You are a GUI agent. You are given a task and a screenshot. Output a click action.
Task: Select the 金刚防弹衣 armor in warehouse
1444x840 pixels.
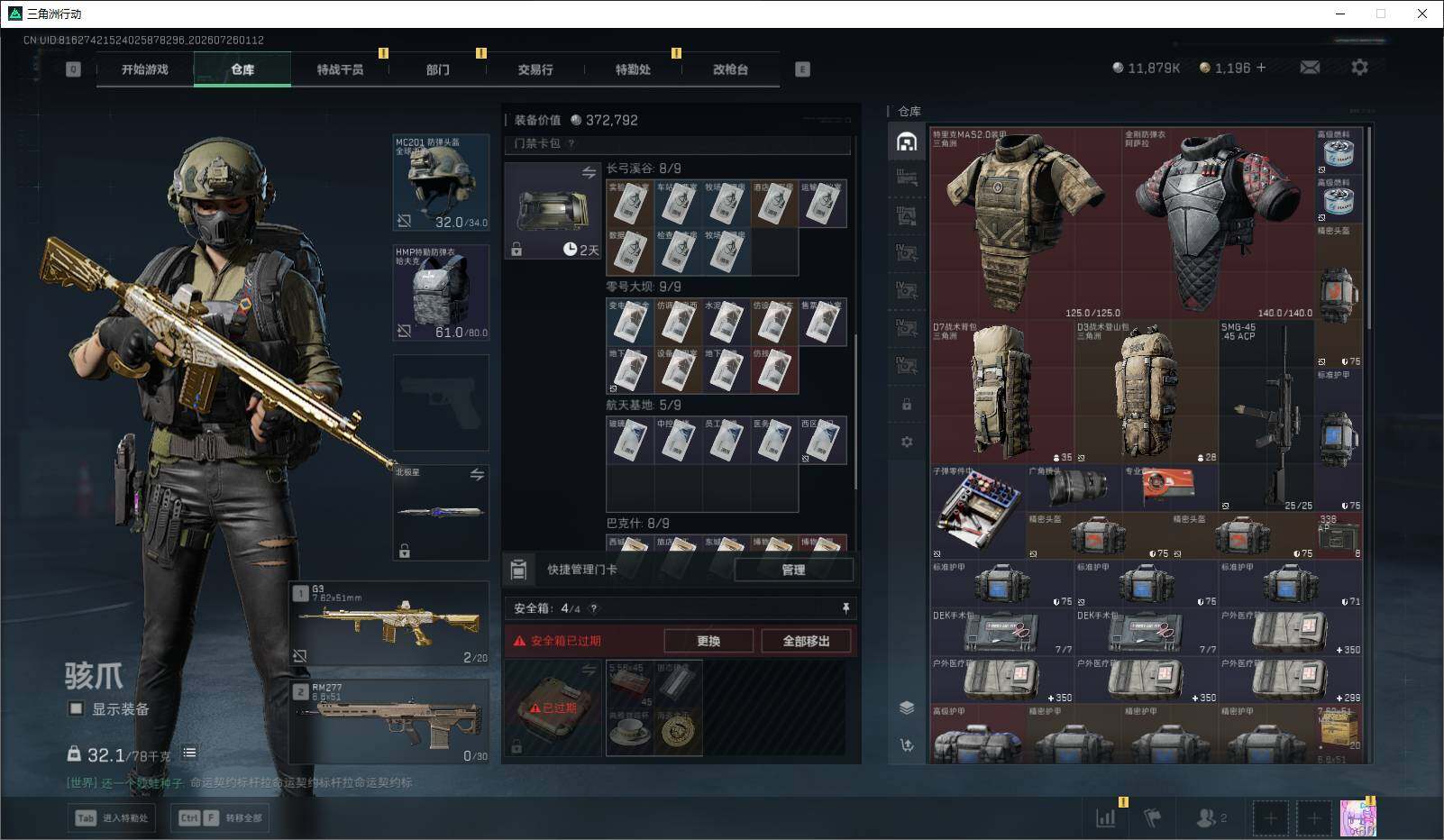click(x=1218, y=224)
